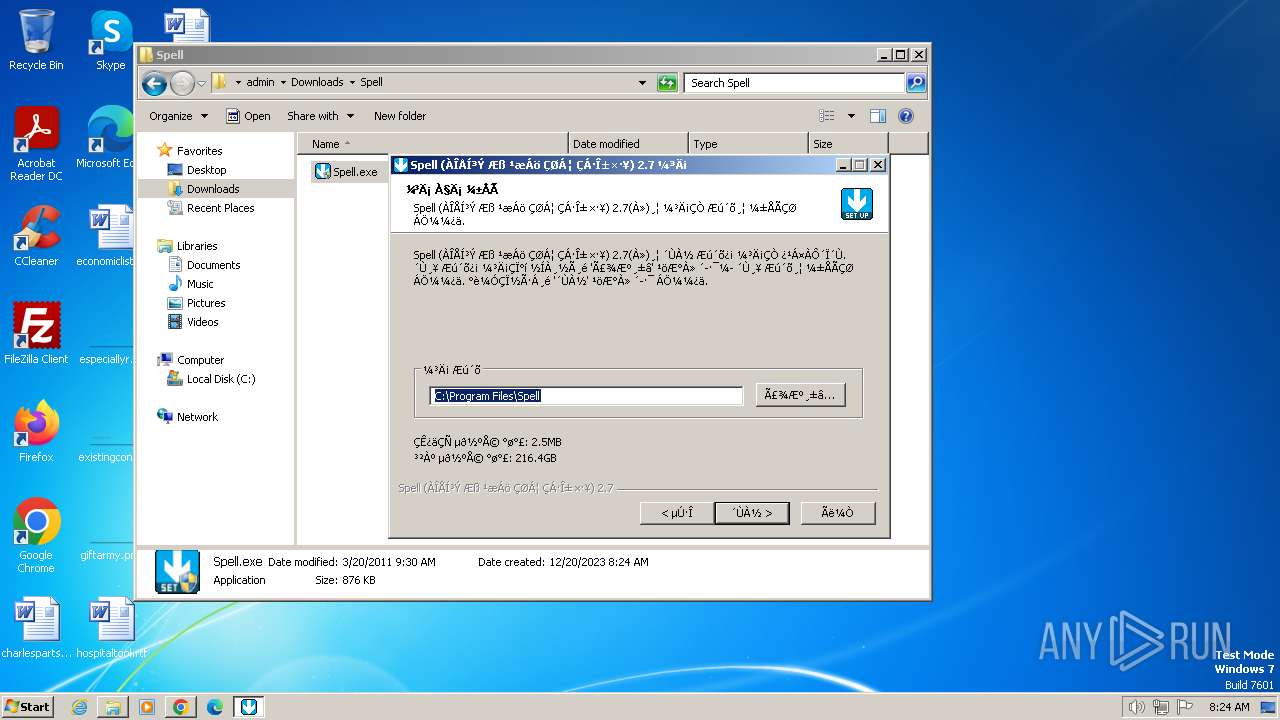
Task: Sort by Name column header
Action: click(x=435, y=144)
